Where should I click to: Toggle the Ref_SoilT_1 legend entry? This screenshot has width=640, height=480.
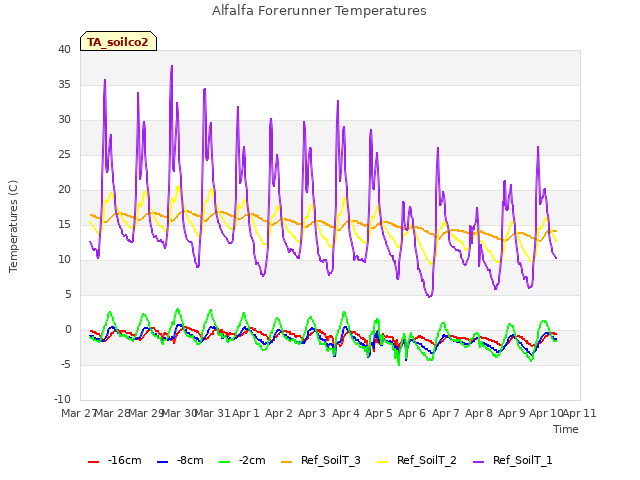(x=513, y=460)
